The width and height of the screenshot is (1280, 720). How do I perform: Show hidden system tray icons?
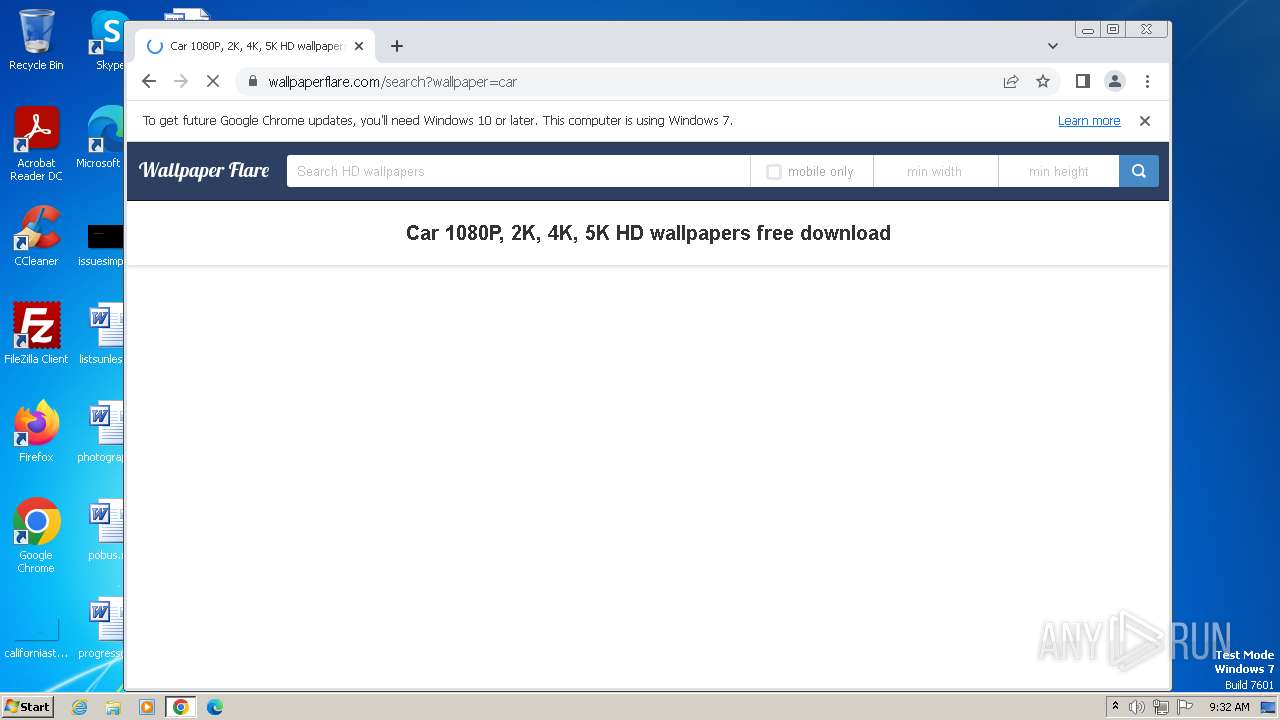tap(1115, 707)
